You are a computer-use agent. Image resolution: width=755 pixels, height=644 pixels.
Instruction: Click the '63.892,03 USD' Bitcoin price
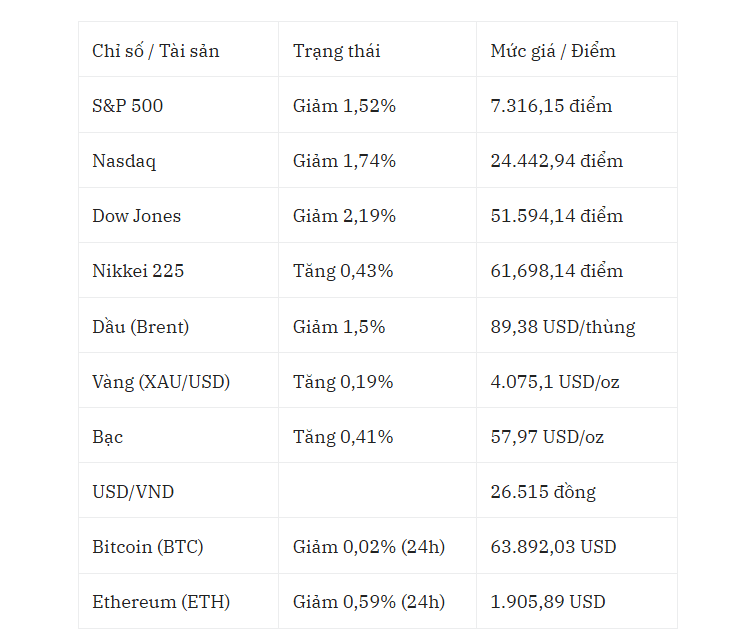coord(553,547)
